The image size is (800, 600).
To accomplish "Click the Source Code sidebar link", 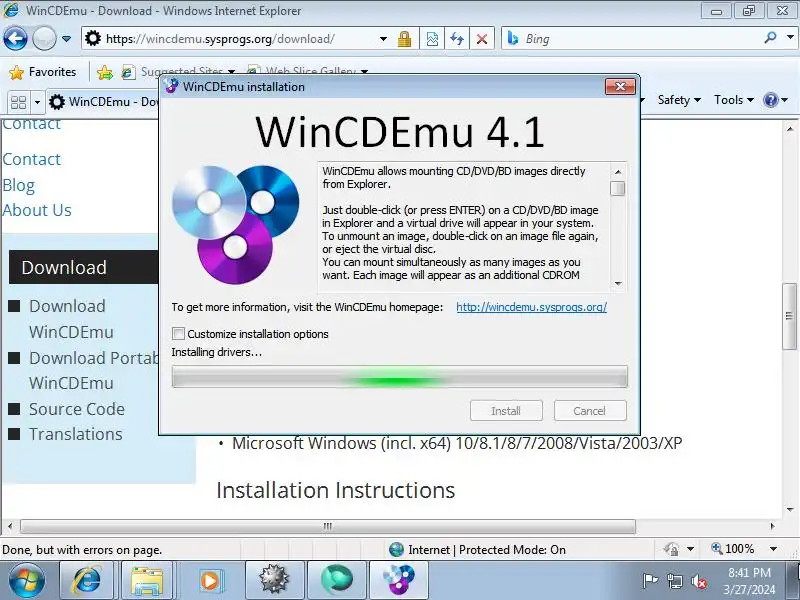I will pyautogui.click(x=77, y=409).
